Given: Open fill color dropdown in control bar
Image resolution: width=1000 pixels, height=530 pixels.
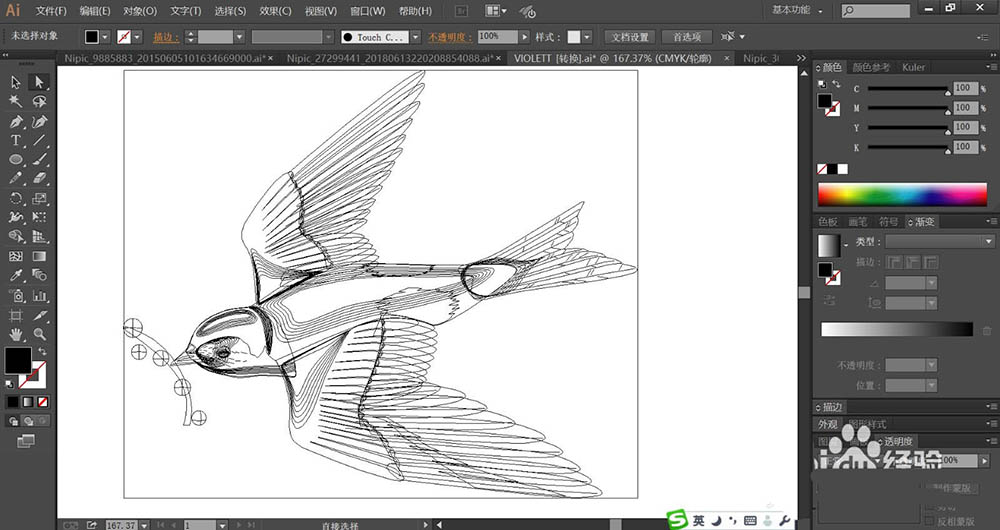Looking at the screenshot, I should click(x=105, y=37).
